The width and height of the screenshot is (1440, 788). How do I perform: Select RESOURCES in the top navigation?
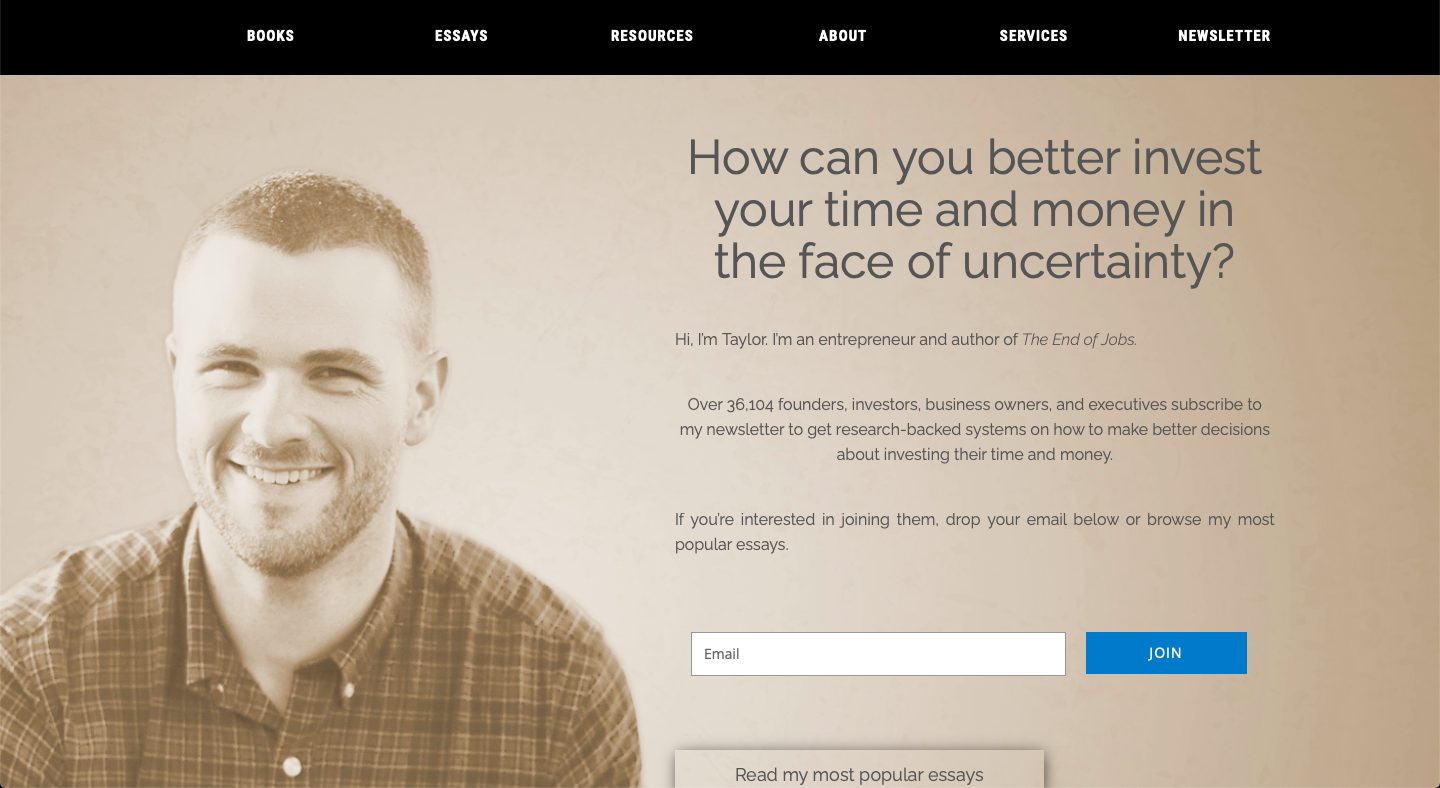point(652,36)
